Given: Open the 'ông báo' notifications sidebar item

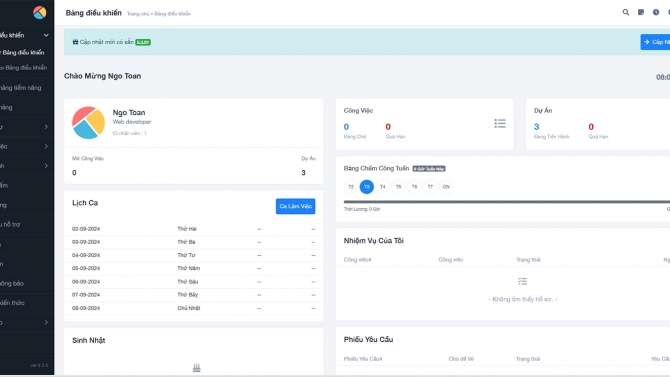Looking at the screenshot, I should coord(12,283).
